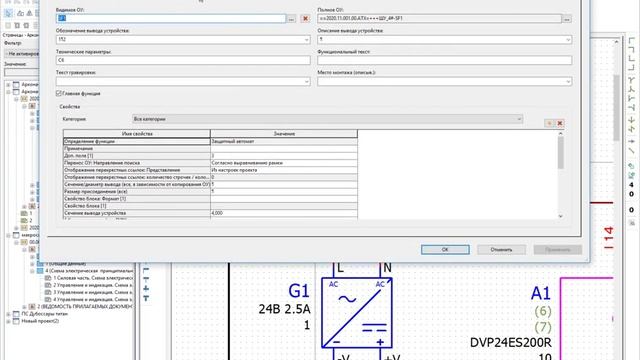
Task: Select 'ПС Дубоссары титан' project in tree
Action: pos(44,314)
